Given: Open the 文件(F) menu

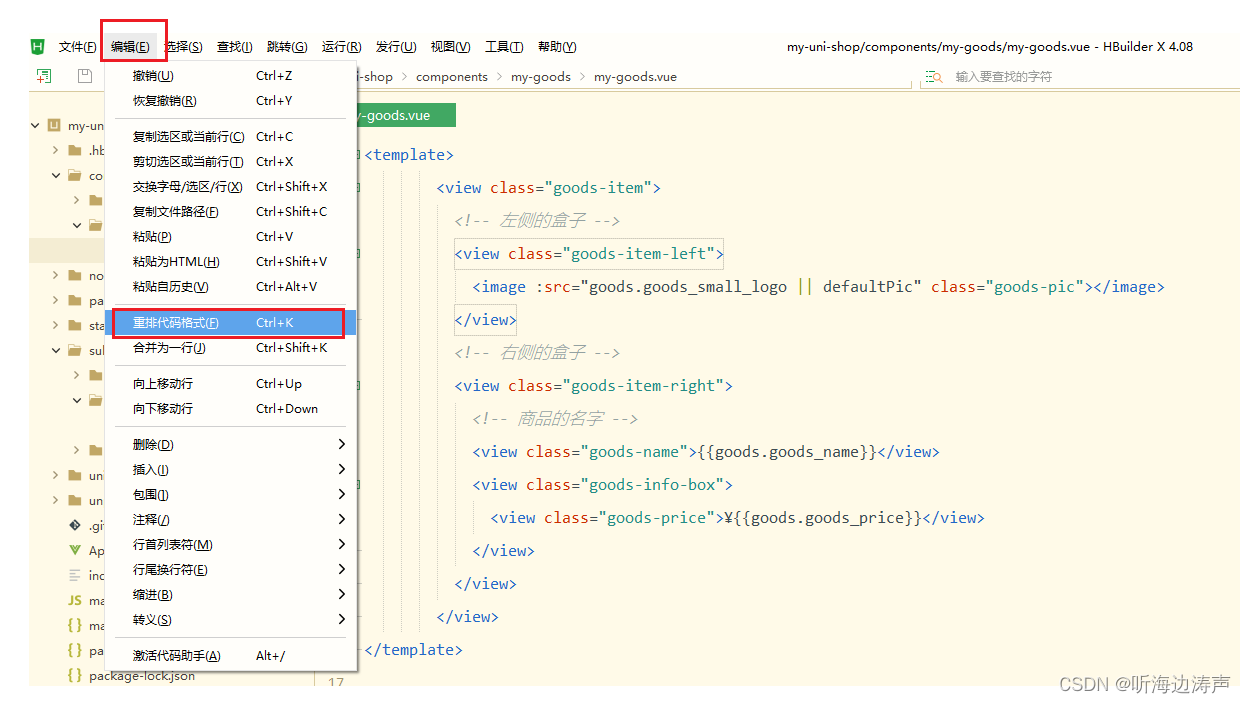Looking at the screenshot, I should pos(78,47).
